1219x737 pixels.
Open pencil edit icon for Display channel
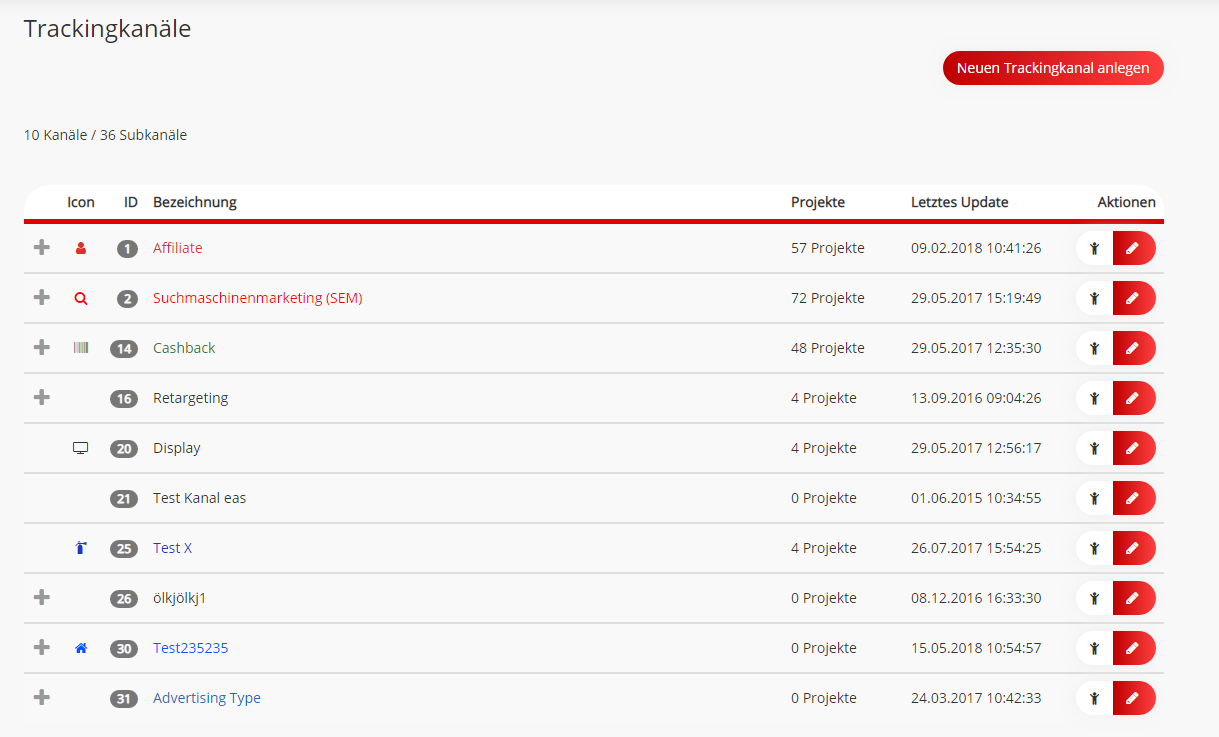point(1133,448)
